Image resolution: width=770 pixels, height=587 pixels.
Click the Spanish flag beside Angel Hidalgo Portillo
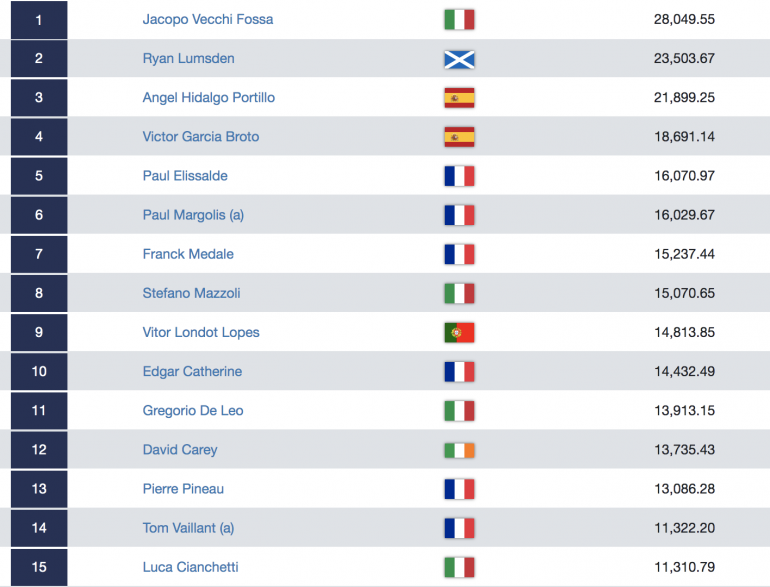click(459, 98)
